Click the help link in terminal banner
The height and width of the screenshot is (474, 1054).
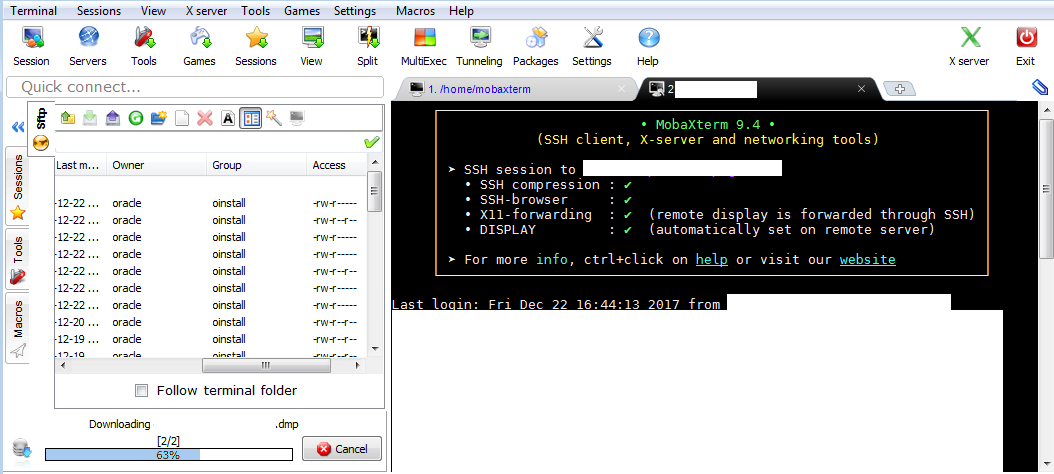[712, 260]
